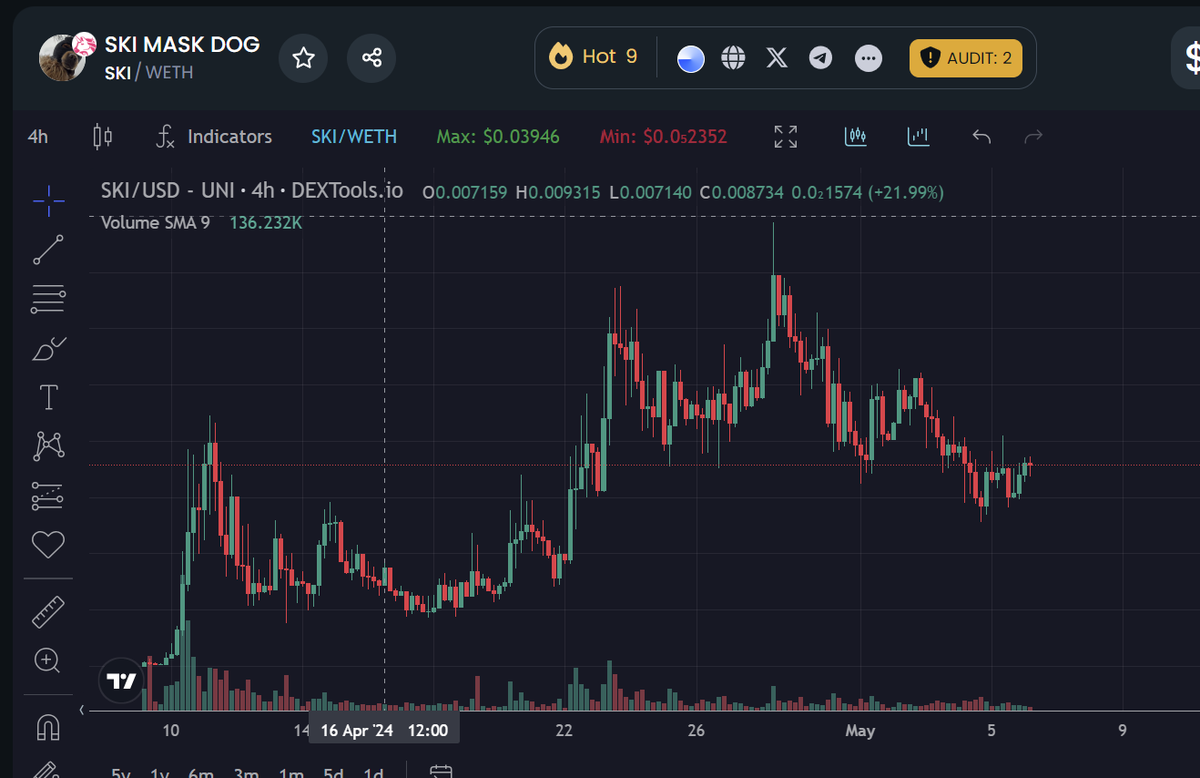Enter fullscreen chart mode
The width and height of the screenshot is (1200, 778).
pos(786,137)
